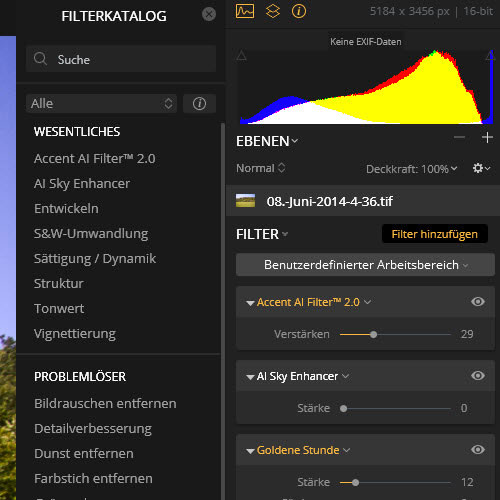The height and width of the screenshot is (500, 500).
Task: Select AI Sky Enhancer in catalog list
Action: [x=82, y=184]
